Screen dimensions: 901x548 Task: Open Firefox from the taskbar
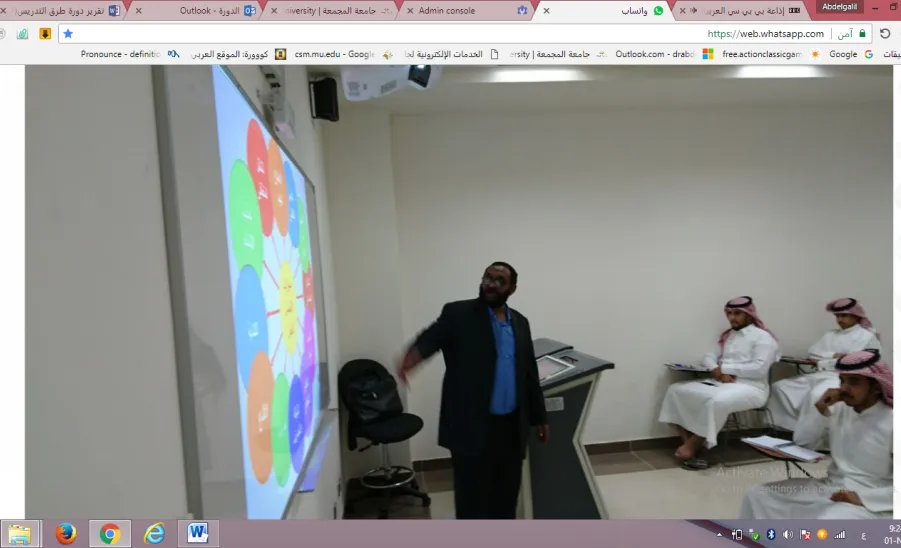click(x=66, y=534)
